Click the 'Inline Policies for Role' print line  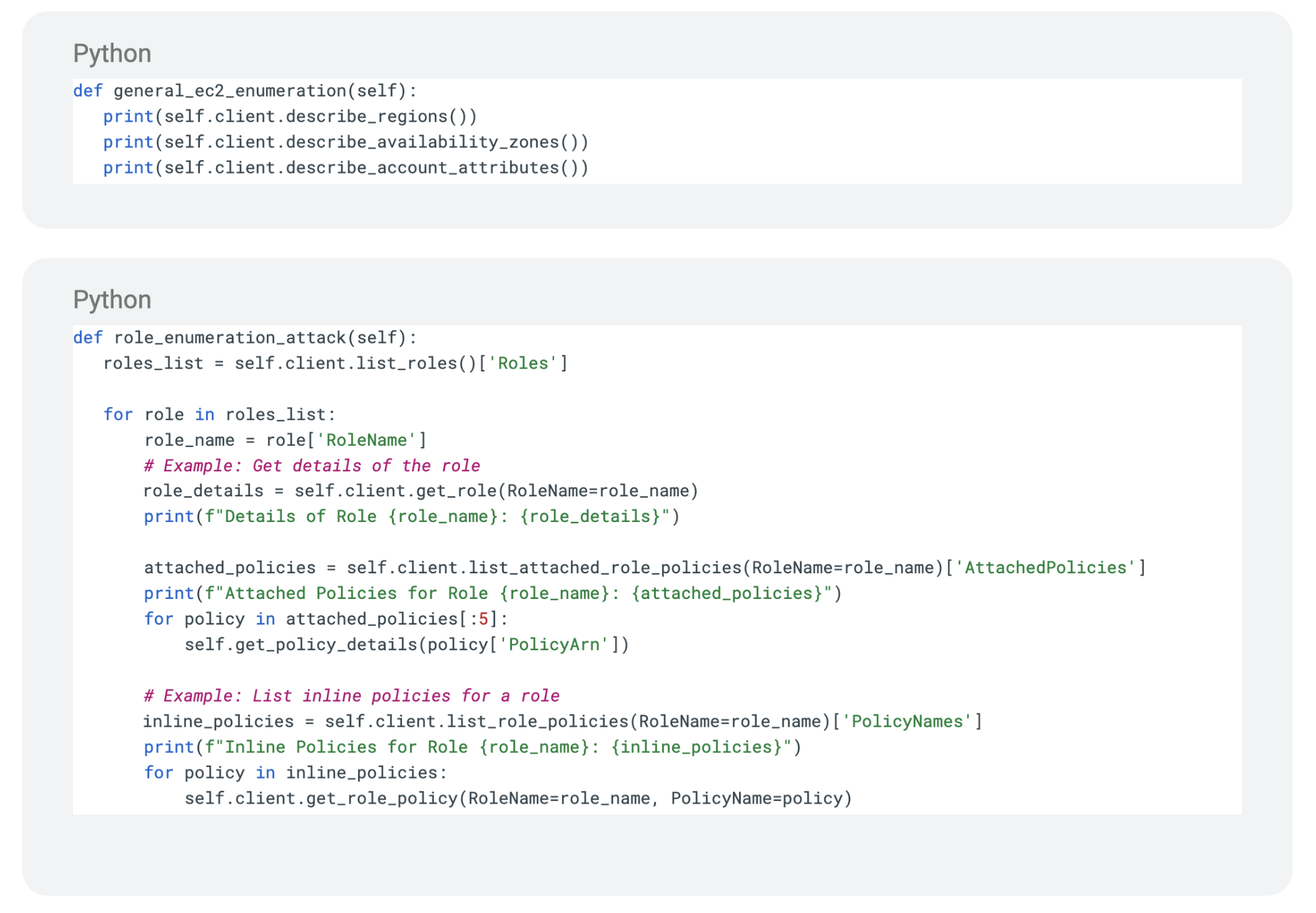tap(473, 748)
